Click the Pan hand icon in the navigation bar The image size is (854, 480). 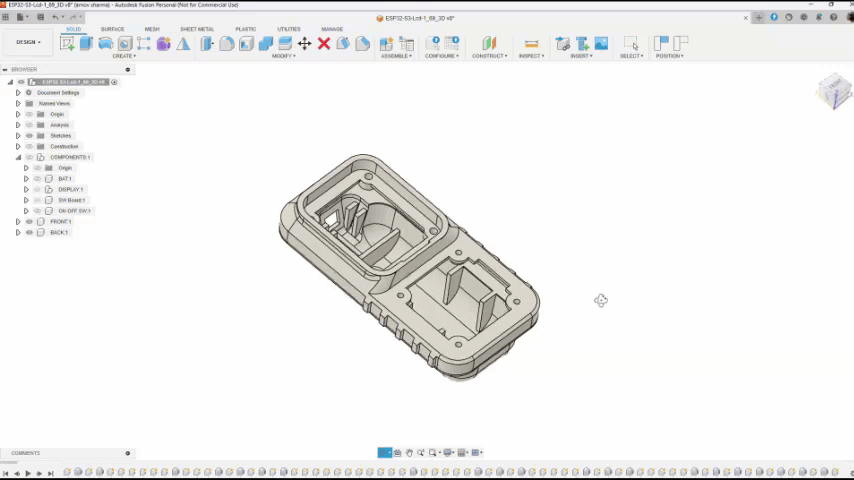pos(409,453)
